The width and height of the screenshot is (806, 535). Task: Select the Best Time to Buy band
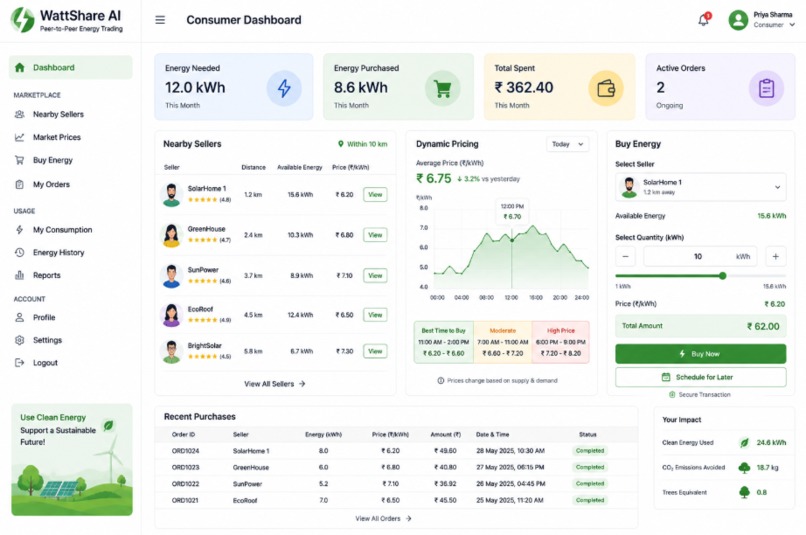tap(444, 342)
